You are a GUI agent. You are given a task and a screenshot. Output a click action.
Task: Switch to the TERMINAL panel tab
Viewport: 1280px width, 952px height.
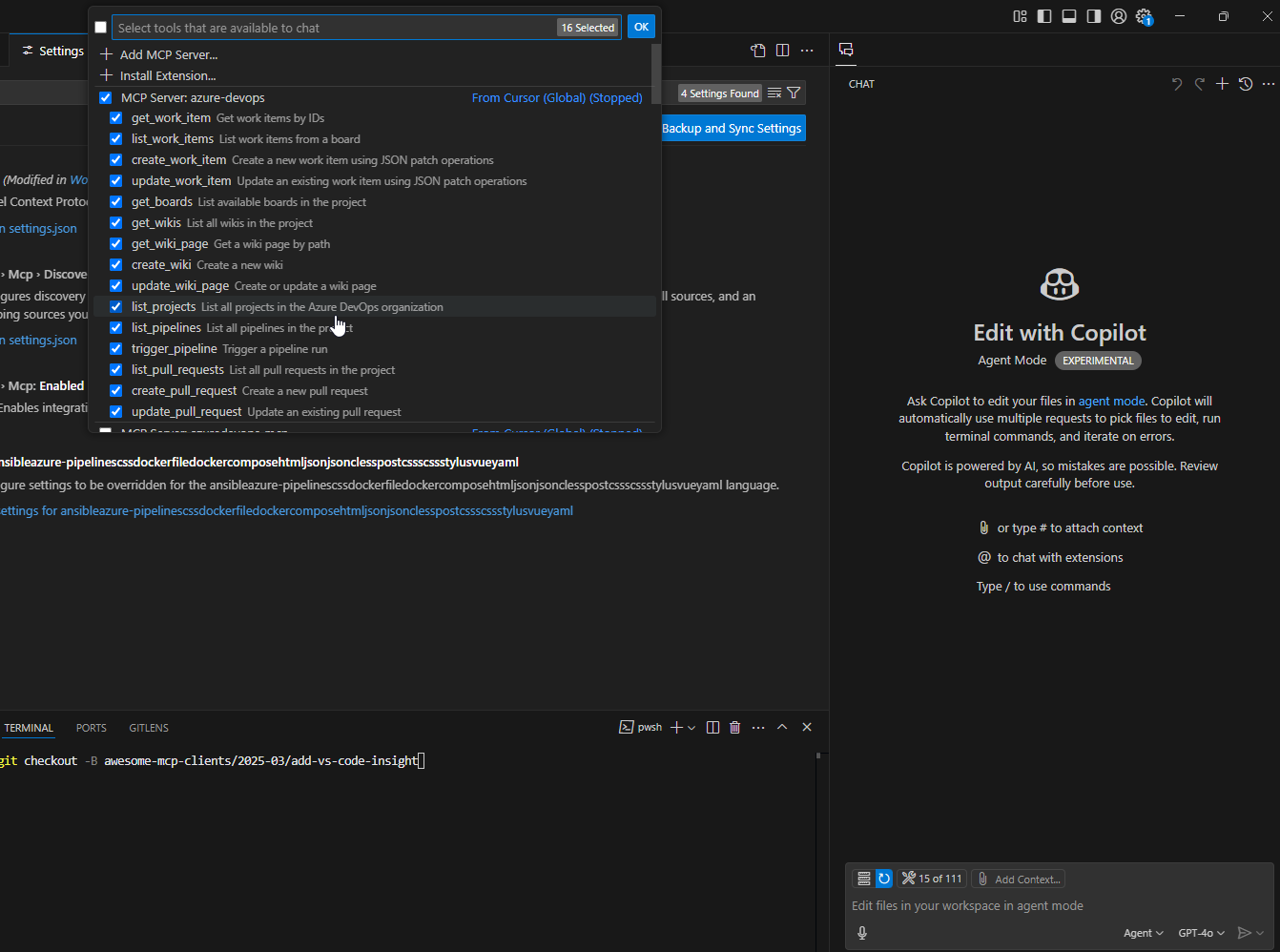tap(29, 728)
